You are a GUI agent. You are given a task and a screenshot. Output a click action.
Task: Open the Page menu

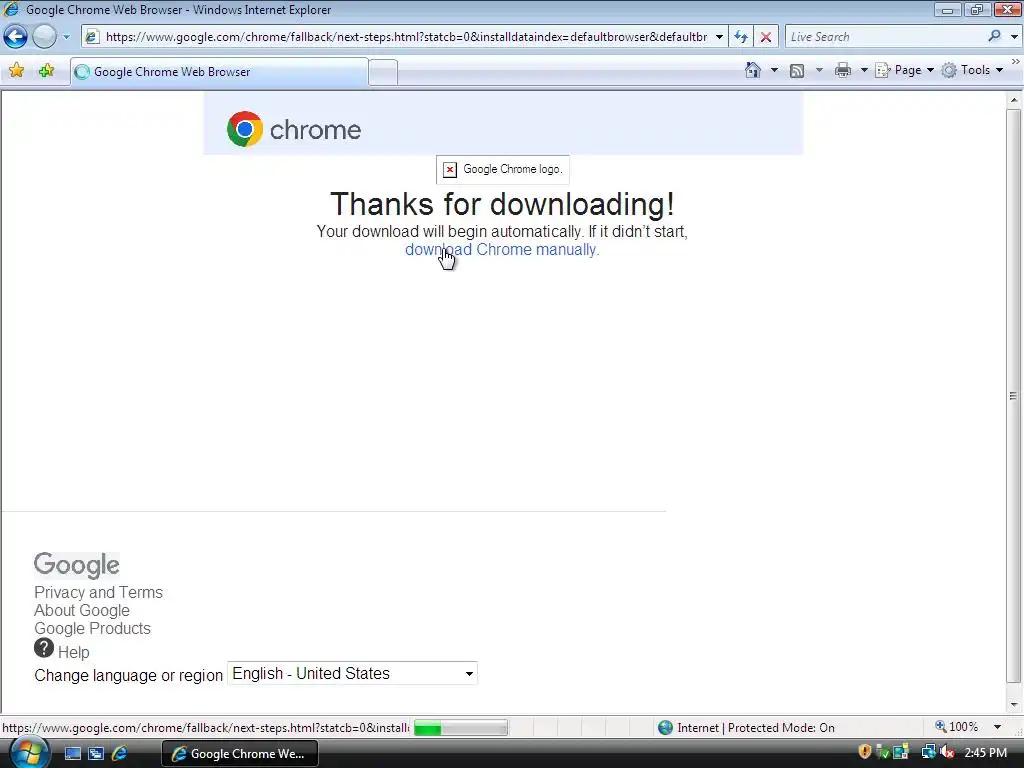click(x=904, y=70)
